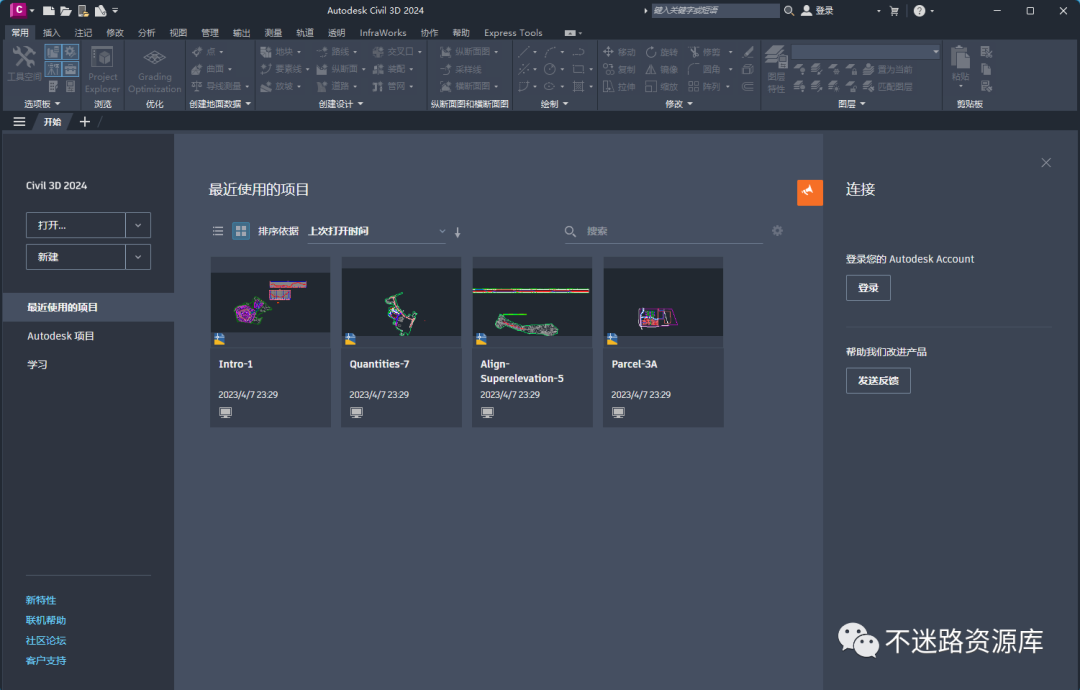The image size is (1080, 690).
Task: Click the Make Current (置为当前) layer tool
Action: point(888,69)
